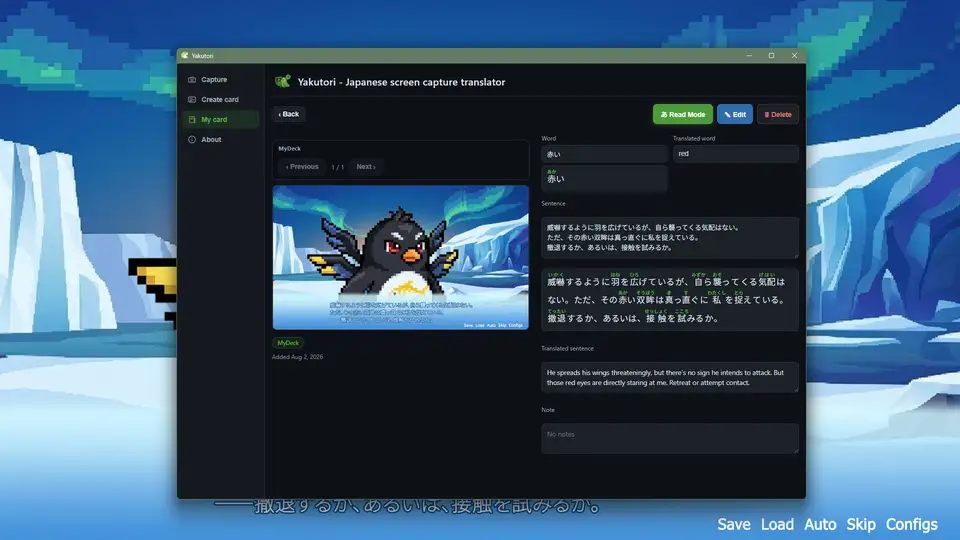This screenshot has height=540, width=960.
Task: Click the Added Aug 2, 2026 date text
Action: pos(298,357)
